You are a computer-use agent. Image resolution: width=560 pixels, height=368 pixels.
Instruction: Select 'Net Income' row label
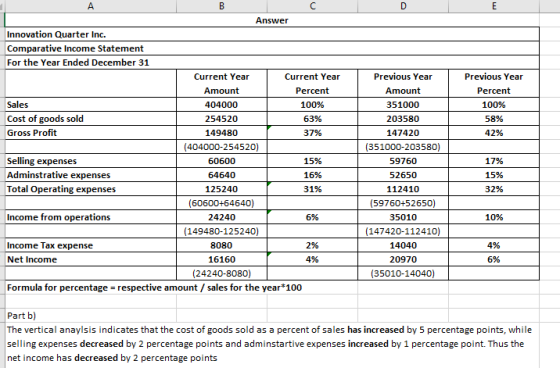coord(91,259)
